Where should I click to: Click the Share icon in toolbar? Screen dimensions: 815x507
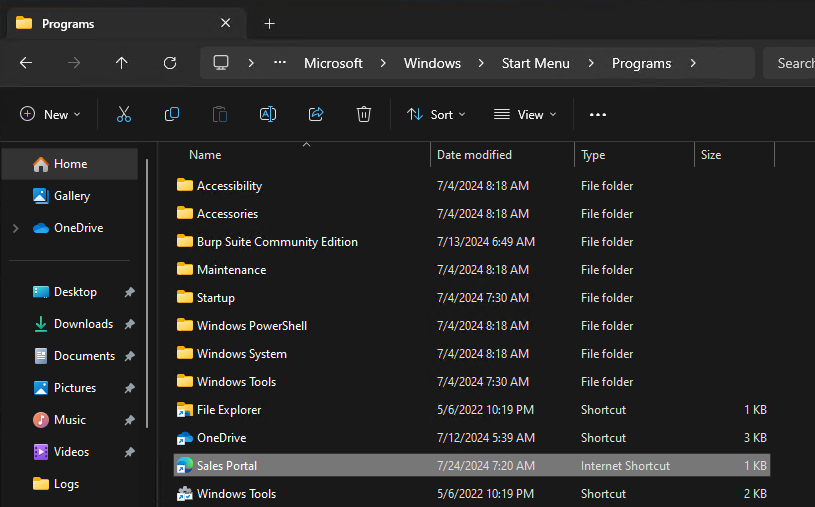pos(316,114)
